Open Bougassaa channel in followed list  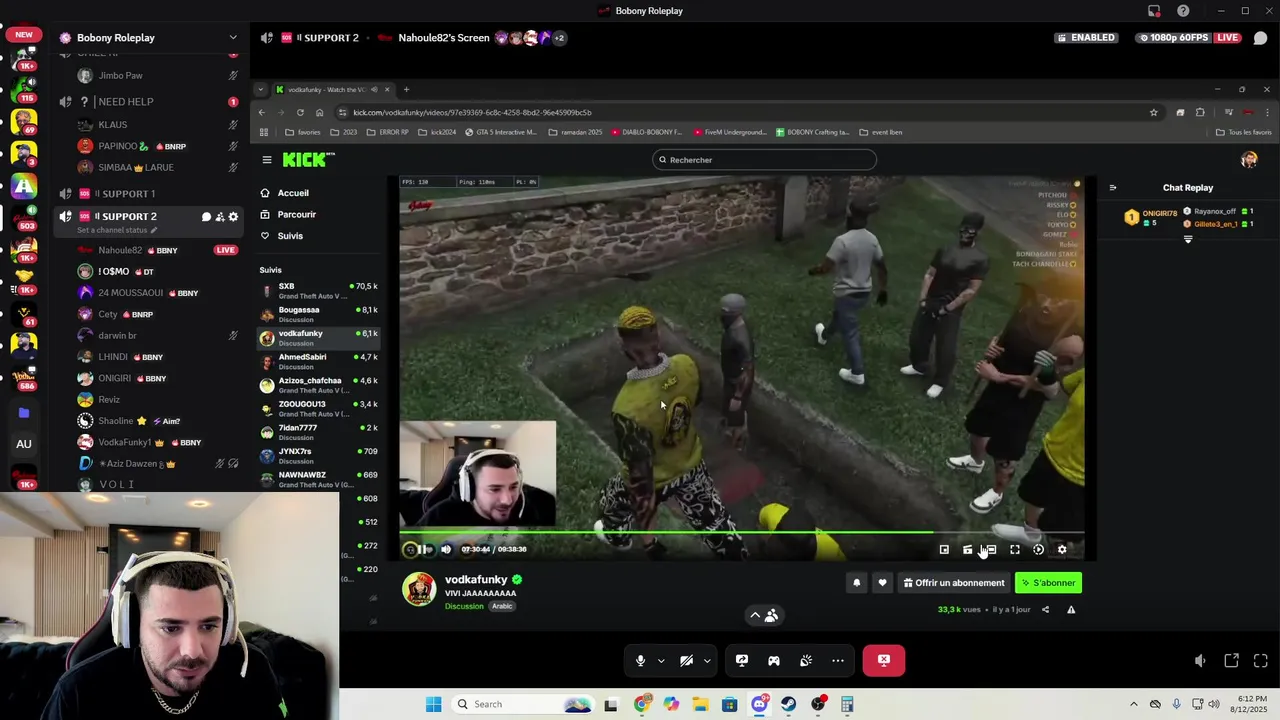click(318, 314)
